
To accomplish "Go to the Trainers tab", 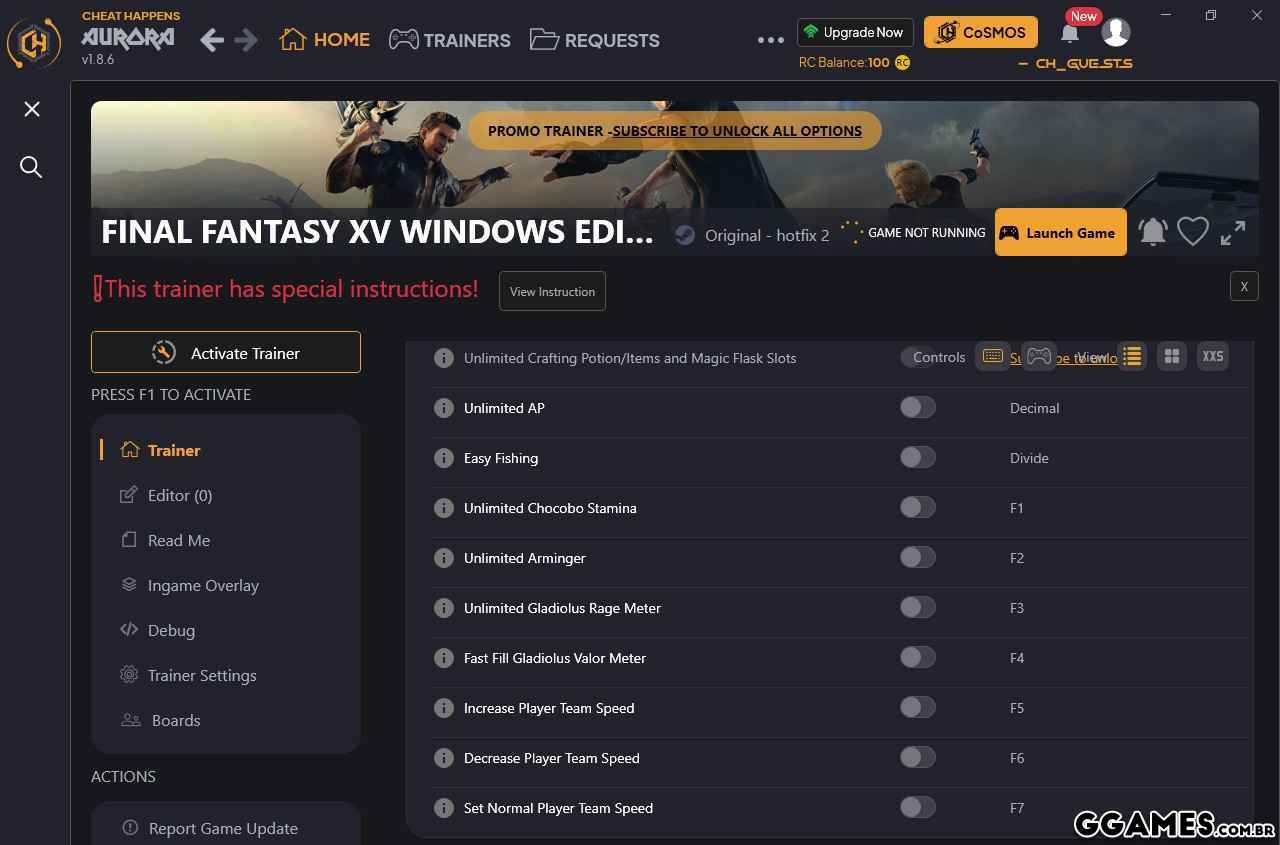I will (450, 40).
